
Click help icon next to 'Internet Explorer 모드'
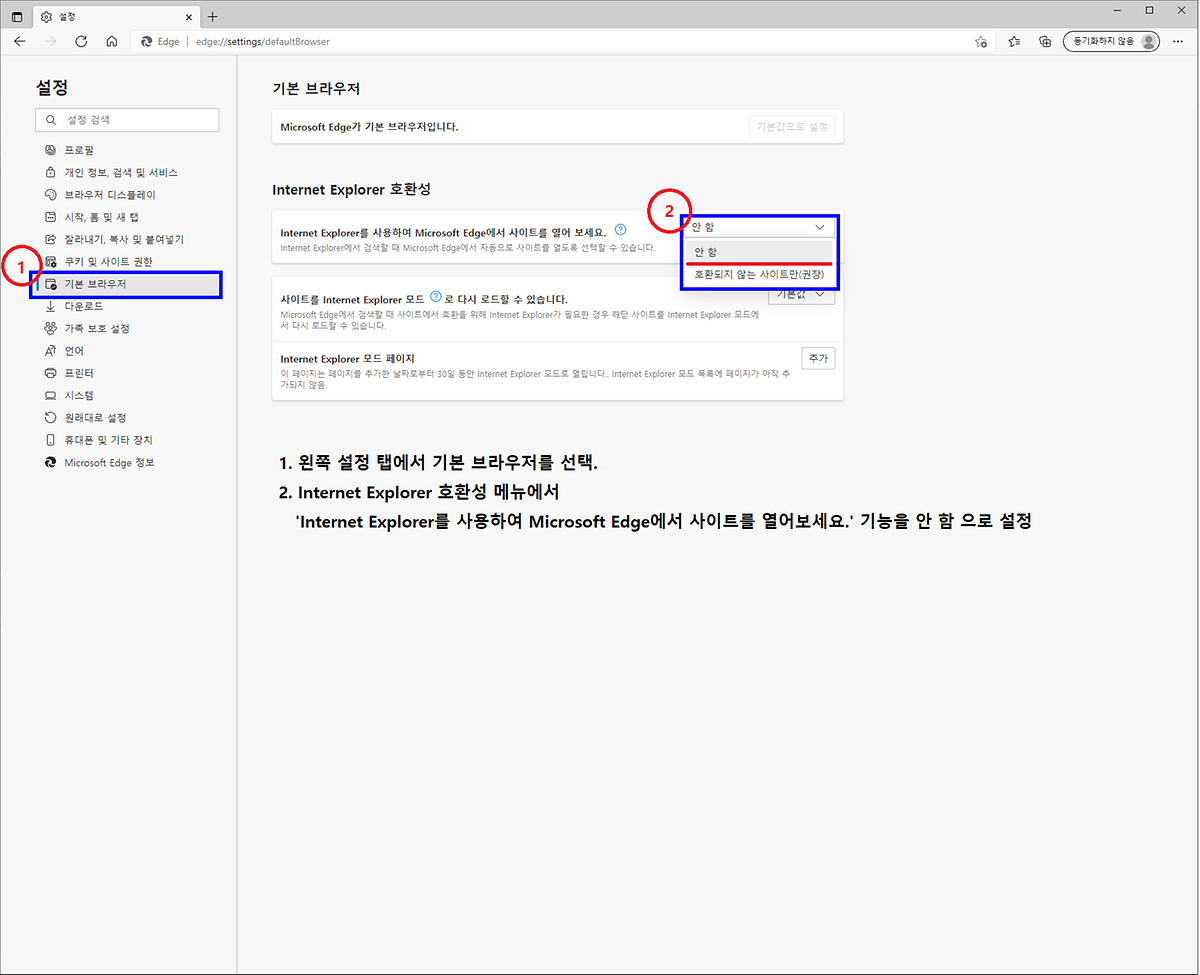pos(435,297)
